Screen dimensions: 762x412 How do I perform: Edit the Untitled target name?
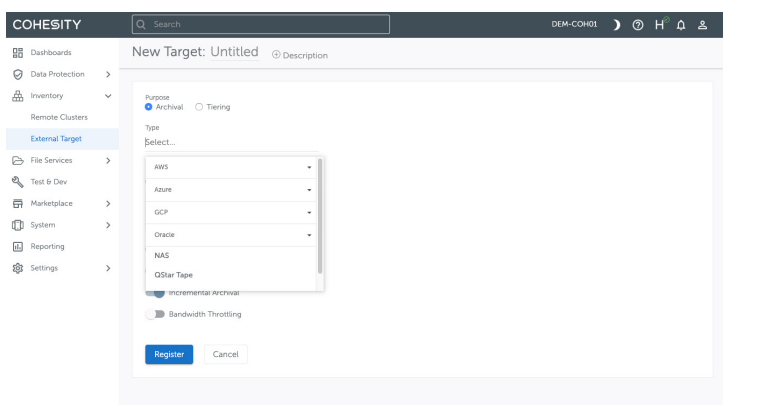pos(234,52)
